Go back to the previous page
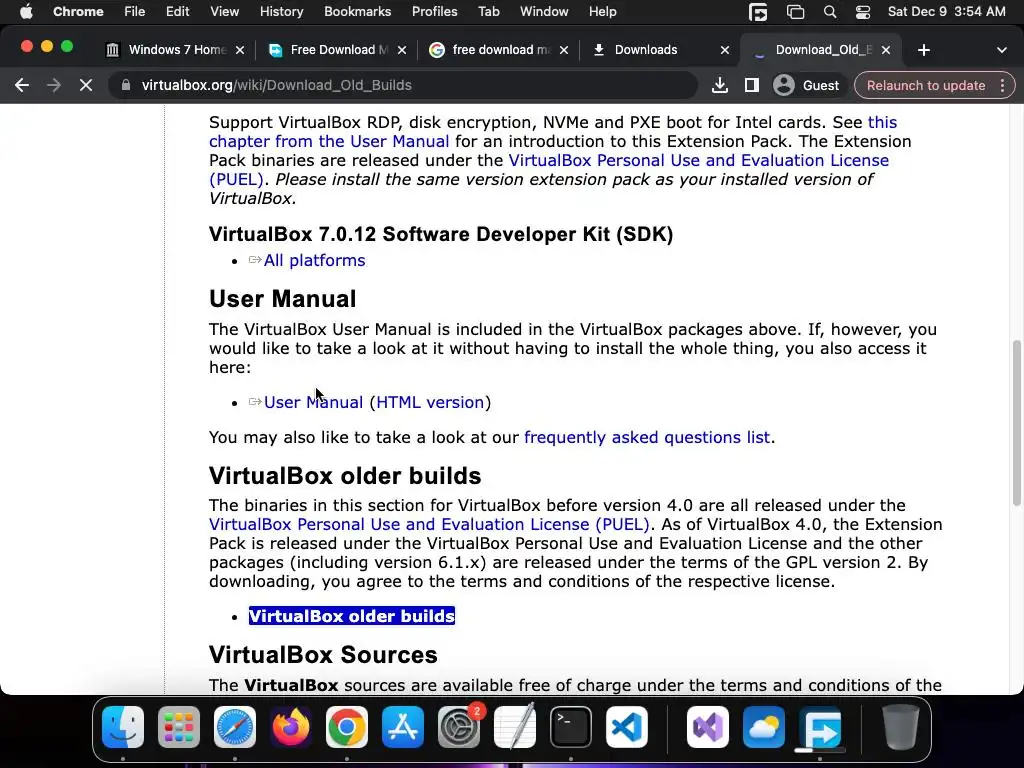Image resolution: width=1024 pixels, height=768 pixels. coord(22,86)
